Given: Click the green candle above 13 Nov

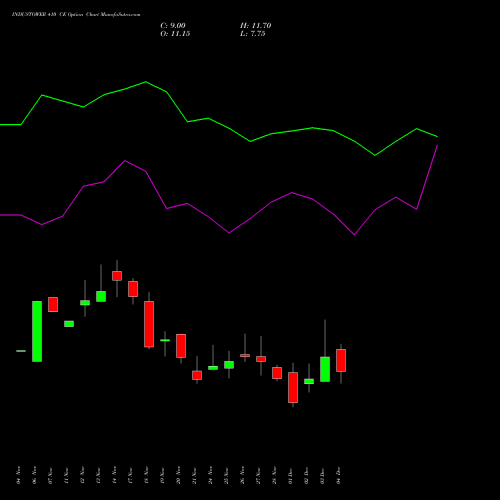Looking at the screenshot, I should coord(101,296).
